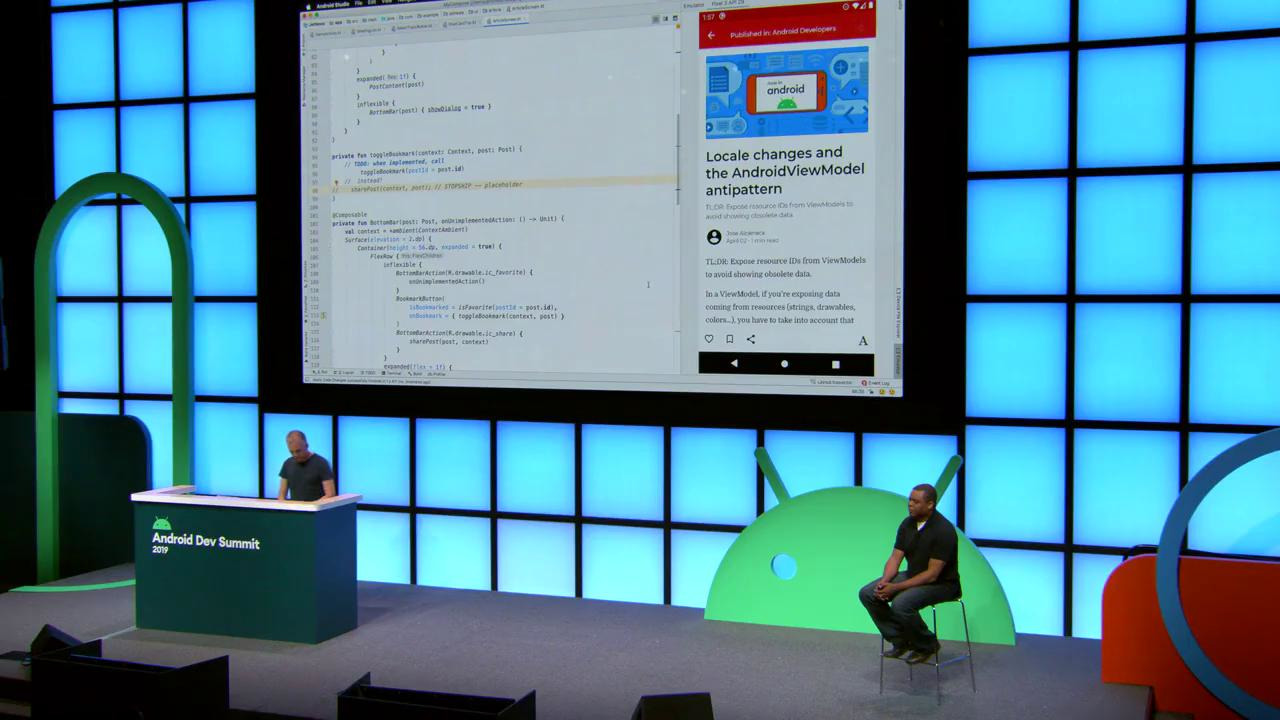This screenshot has height=720, width=1280.
Task: Tap the Android back triangle navigation button
Action: [733, 363]
